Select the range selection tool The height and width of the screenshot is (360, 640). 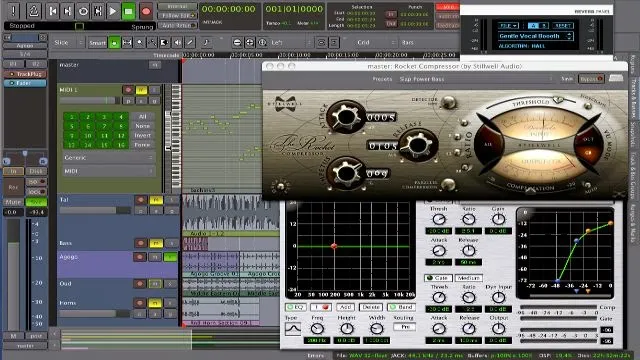click(x=127, y=42)
